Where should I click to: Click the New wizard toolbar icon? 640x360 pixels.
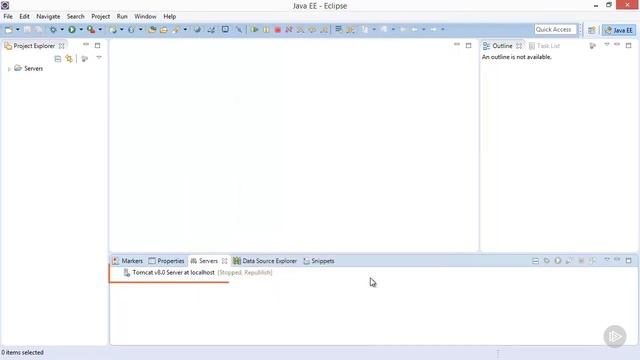pyautogui.click(x=8, y=30)
